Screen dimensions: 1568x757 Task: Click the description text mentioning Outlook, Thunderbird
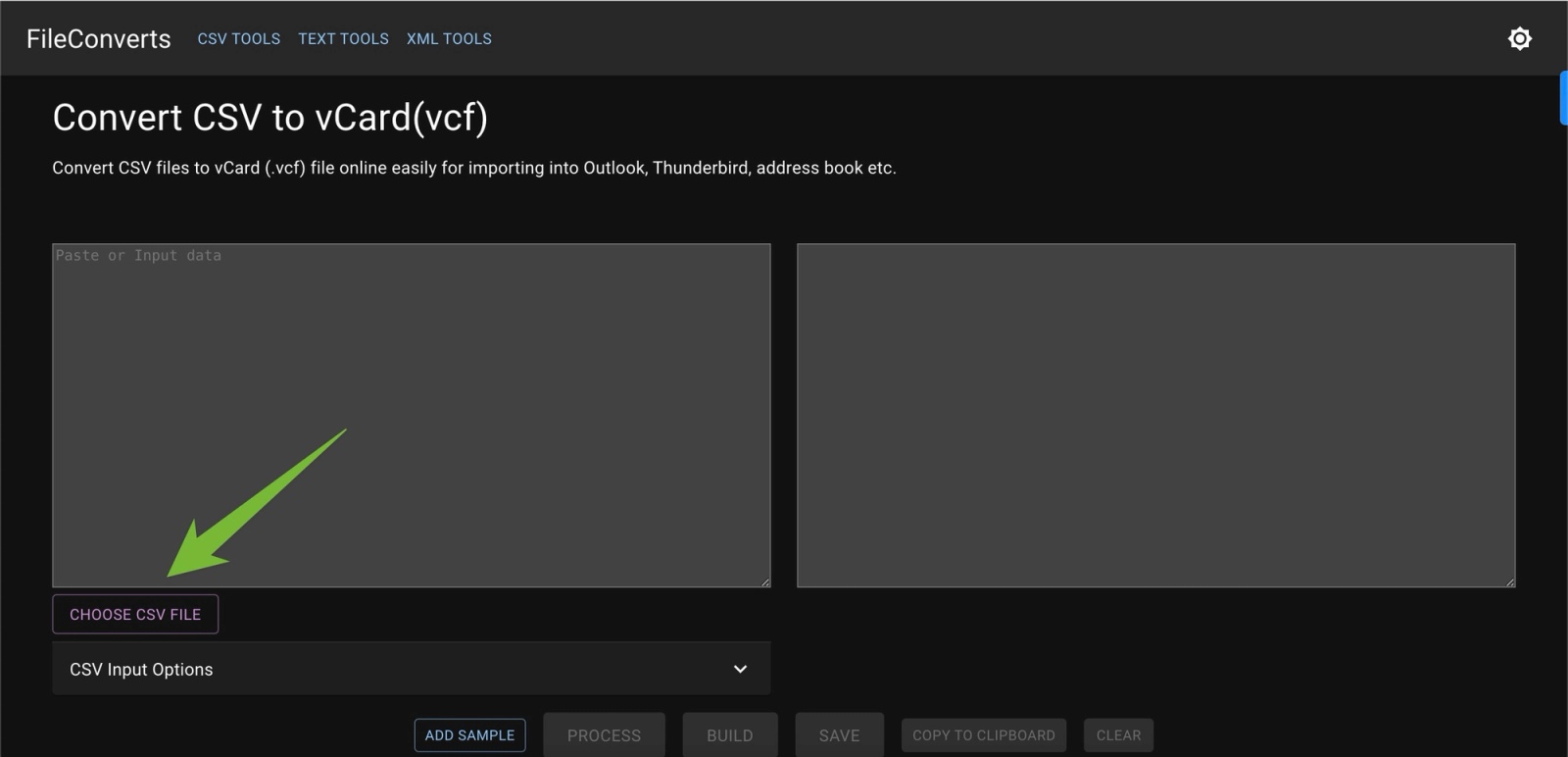pos(474,168)
